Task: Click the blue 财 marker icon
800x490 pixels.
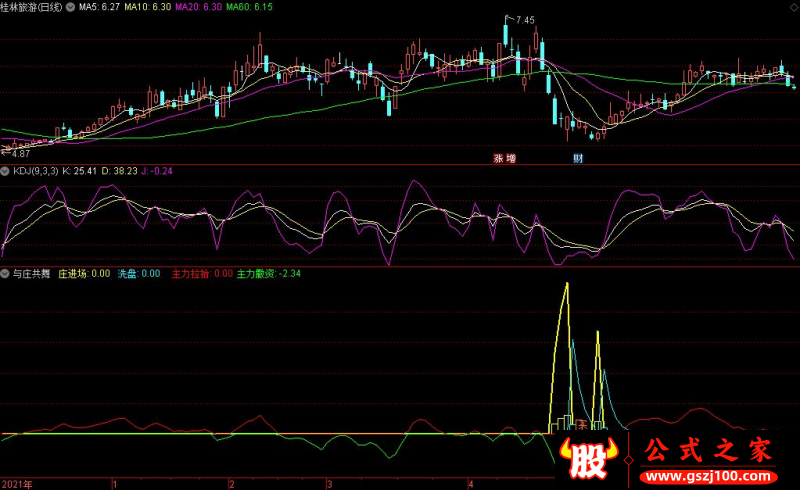Action: [x=578, y=158]
